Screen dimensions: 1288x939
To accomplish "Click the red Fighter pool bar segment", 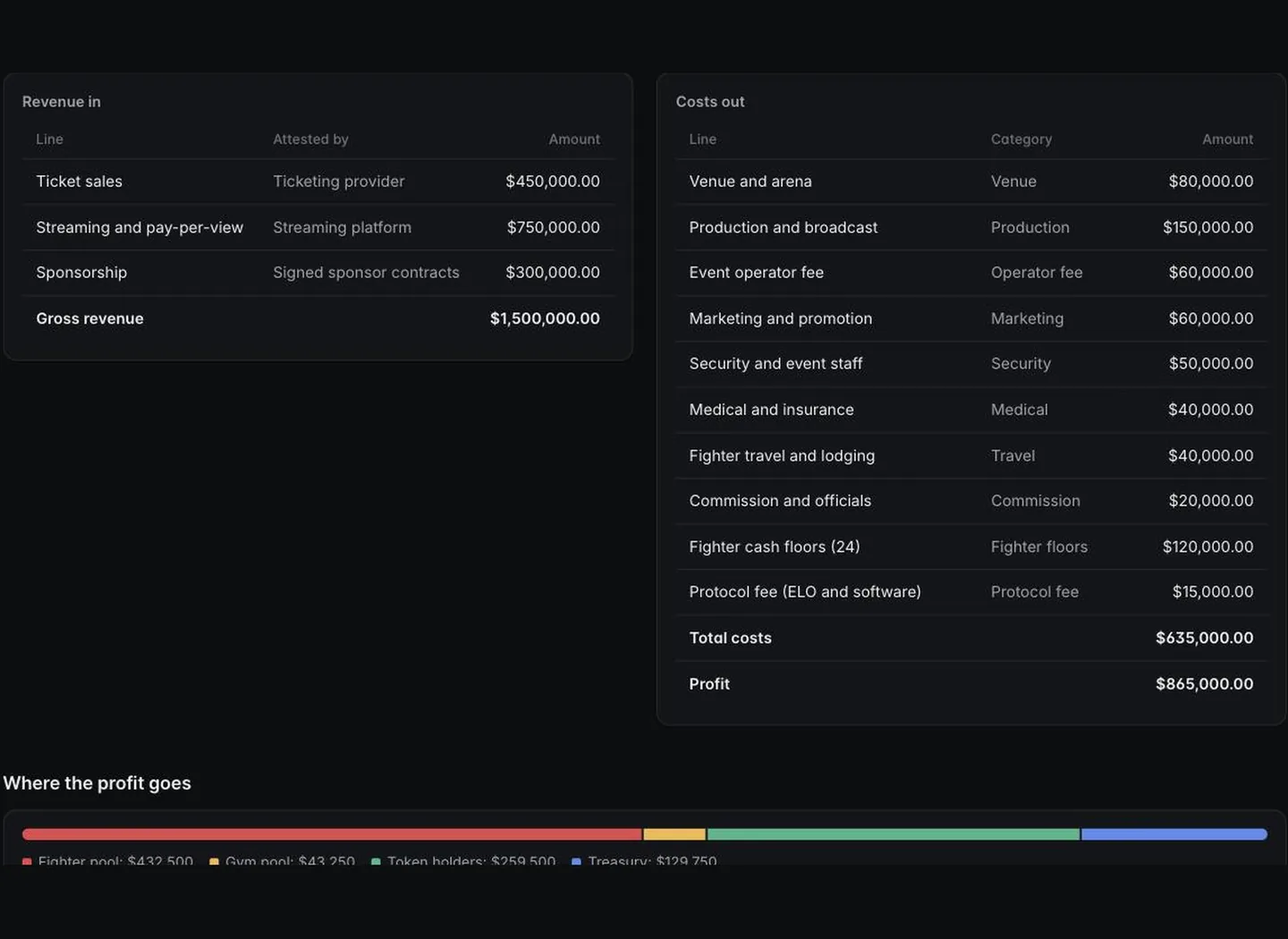I will pos(332,834).
